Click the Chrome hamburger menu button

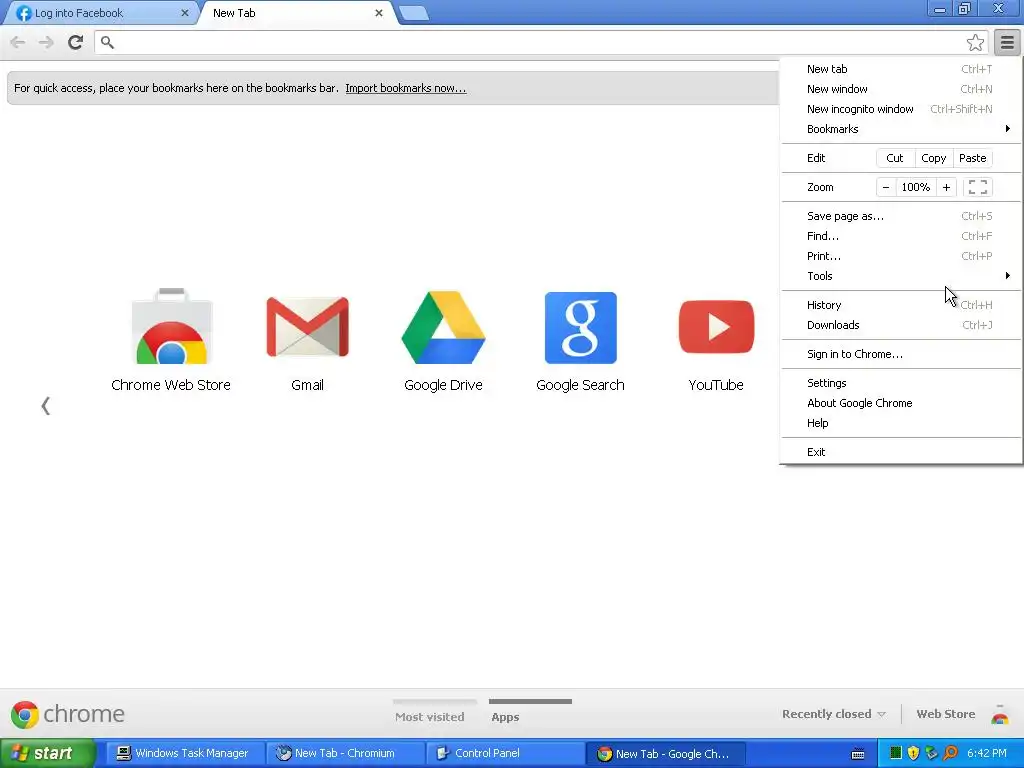1007,42
